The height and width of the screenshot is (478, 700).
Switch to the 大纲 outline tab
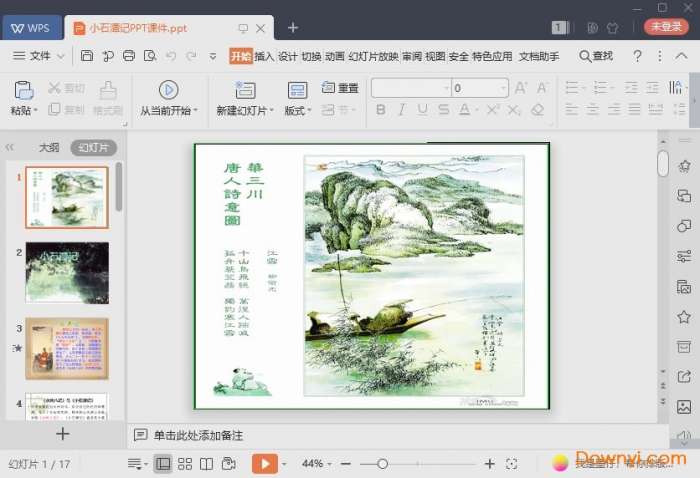(x=49, y=147)
